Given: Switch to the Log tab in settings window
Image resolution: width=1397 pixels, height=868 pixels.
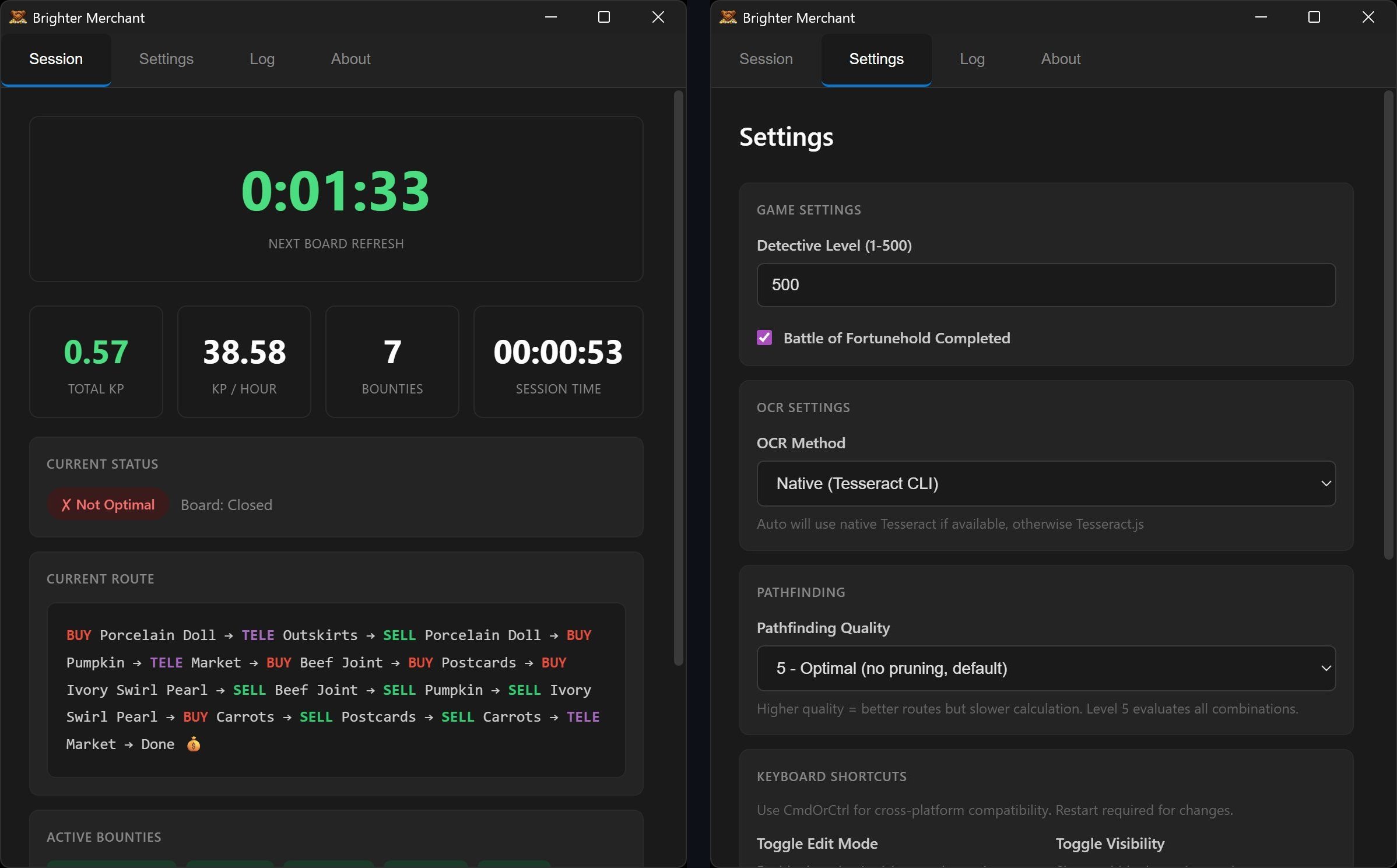Looking at the screenshot, I should (971, 59).
